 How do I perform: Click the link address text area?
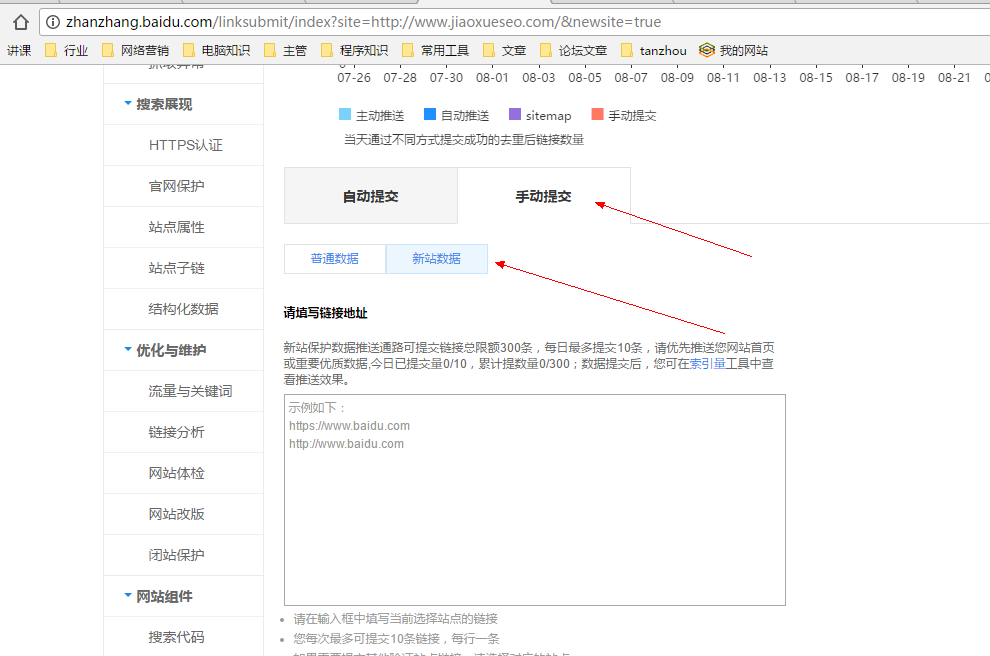(x=535, y=500)
